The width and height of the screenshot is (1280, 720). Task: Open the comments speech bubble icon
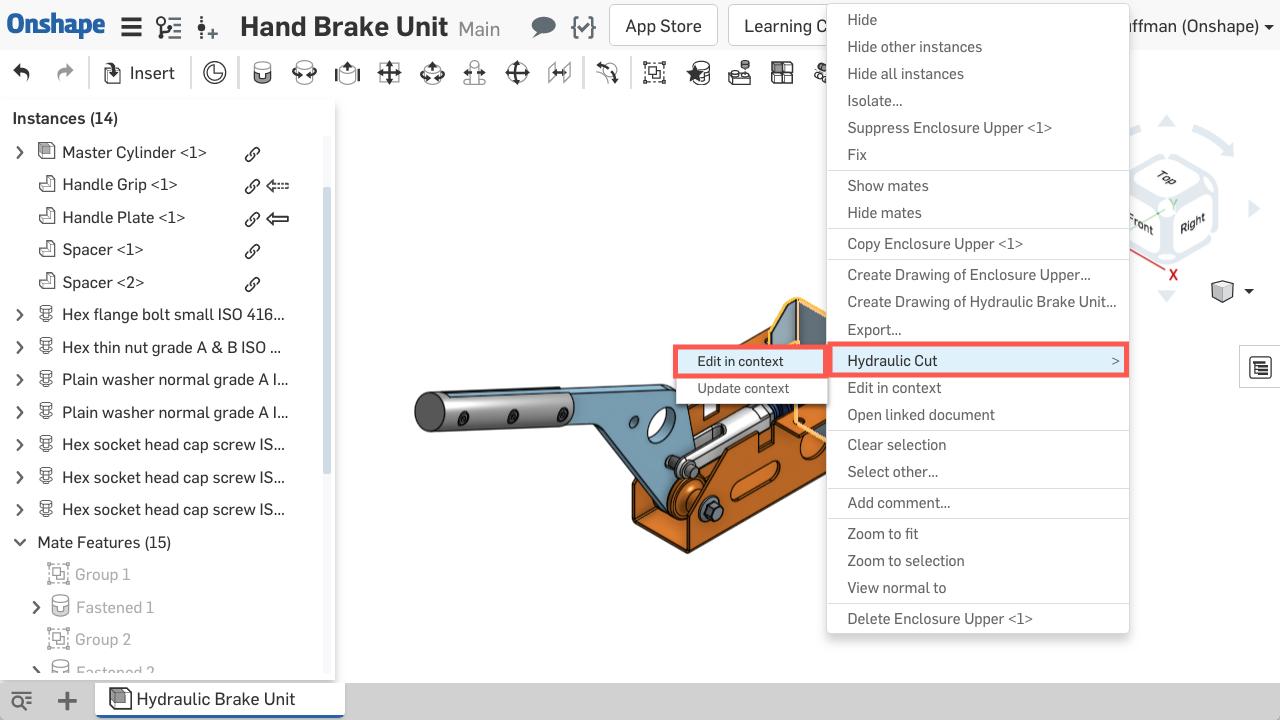[543, 27]
